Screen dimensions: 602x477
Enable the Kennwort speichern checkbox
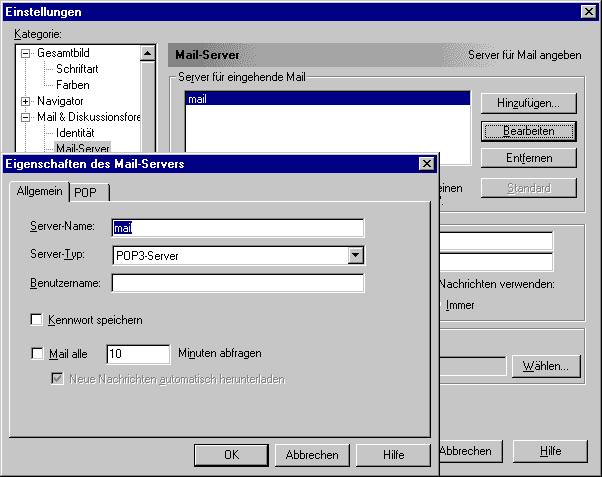click(x=38, y=320)
